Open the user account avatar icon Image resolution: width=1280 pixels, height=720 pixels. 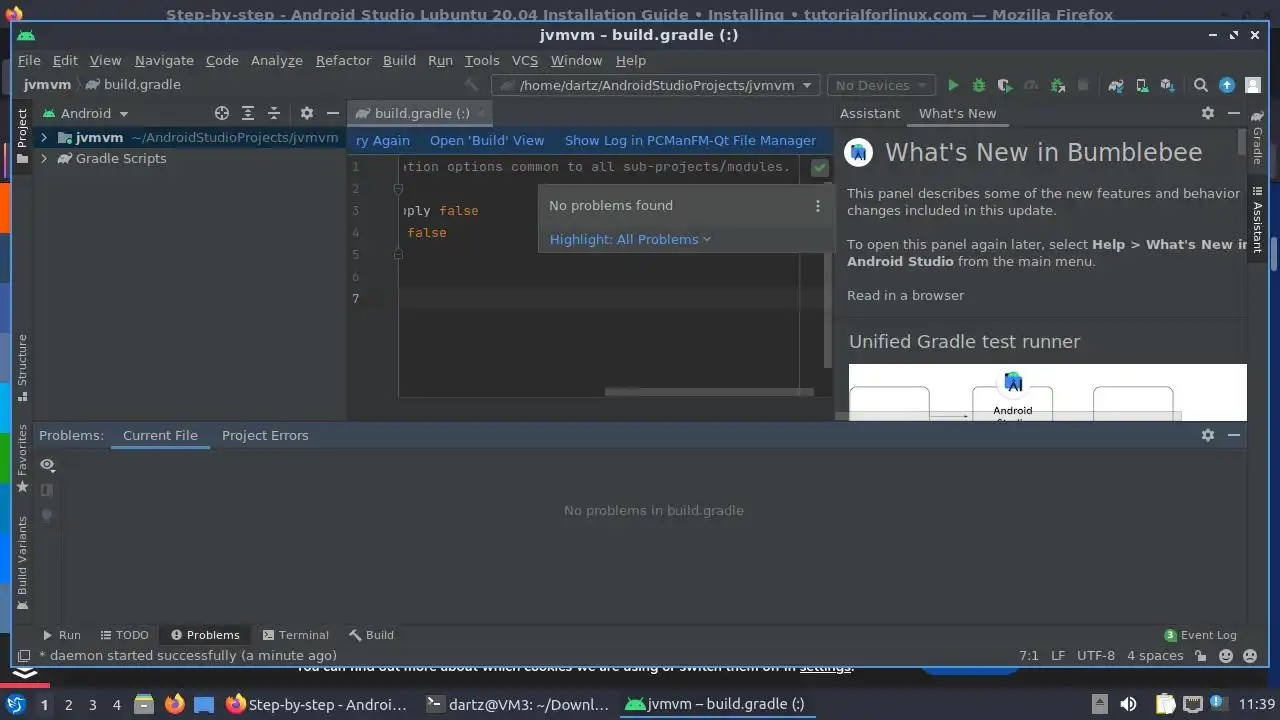click(x=1253, y=86)
